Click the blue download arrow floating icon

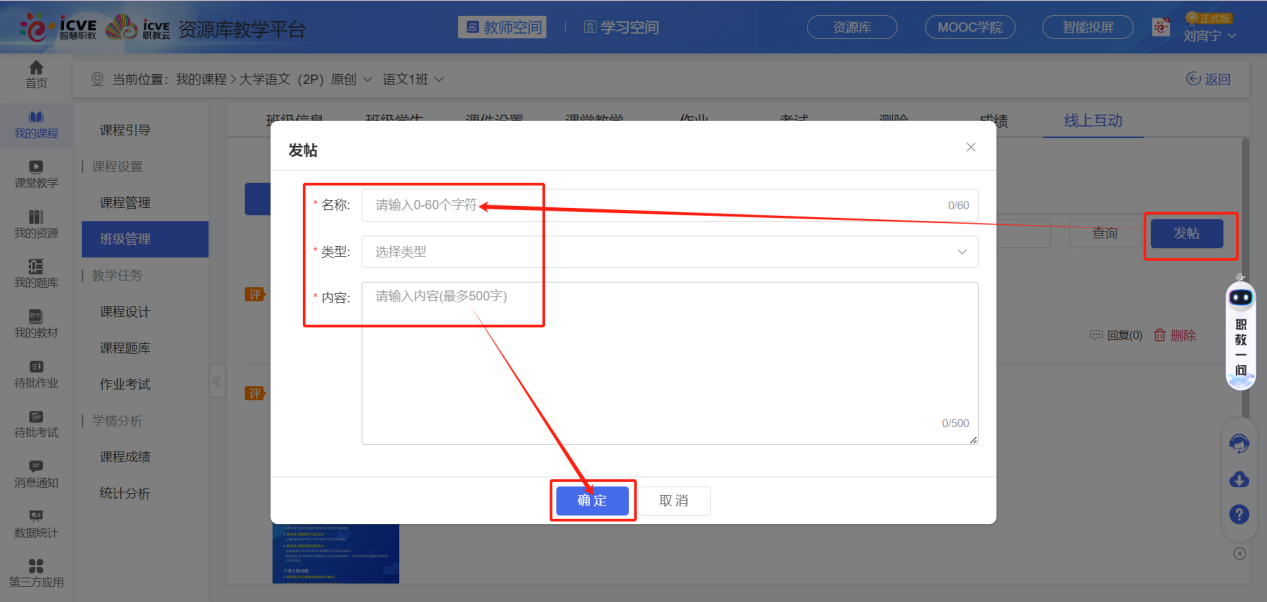pos(1238,479)
